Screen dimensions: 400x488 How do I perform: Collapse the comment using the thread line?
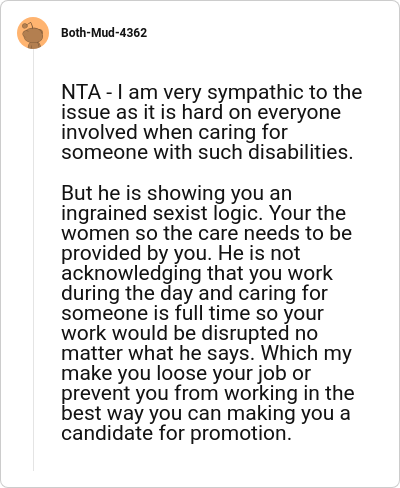33,260
